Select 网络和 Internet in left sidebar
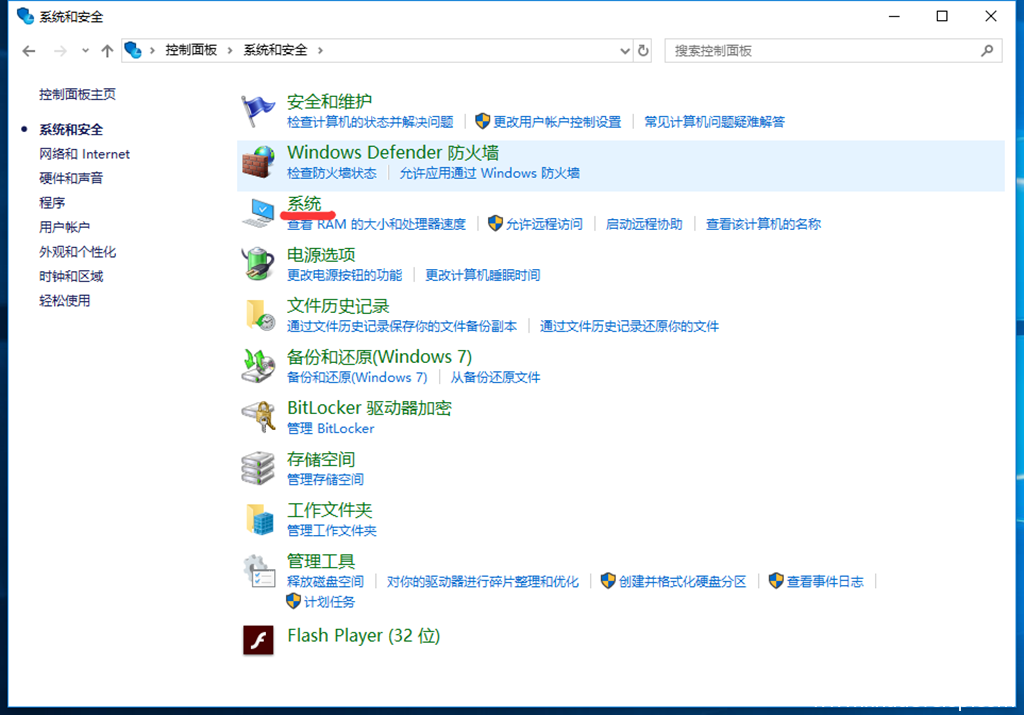The image size is (1024, 715). [x=84, y=154]
